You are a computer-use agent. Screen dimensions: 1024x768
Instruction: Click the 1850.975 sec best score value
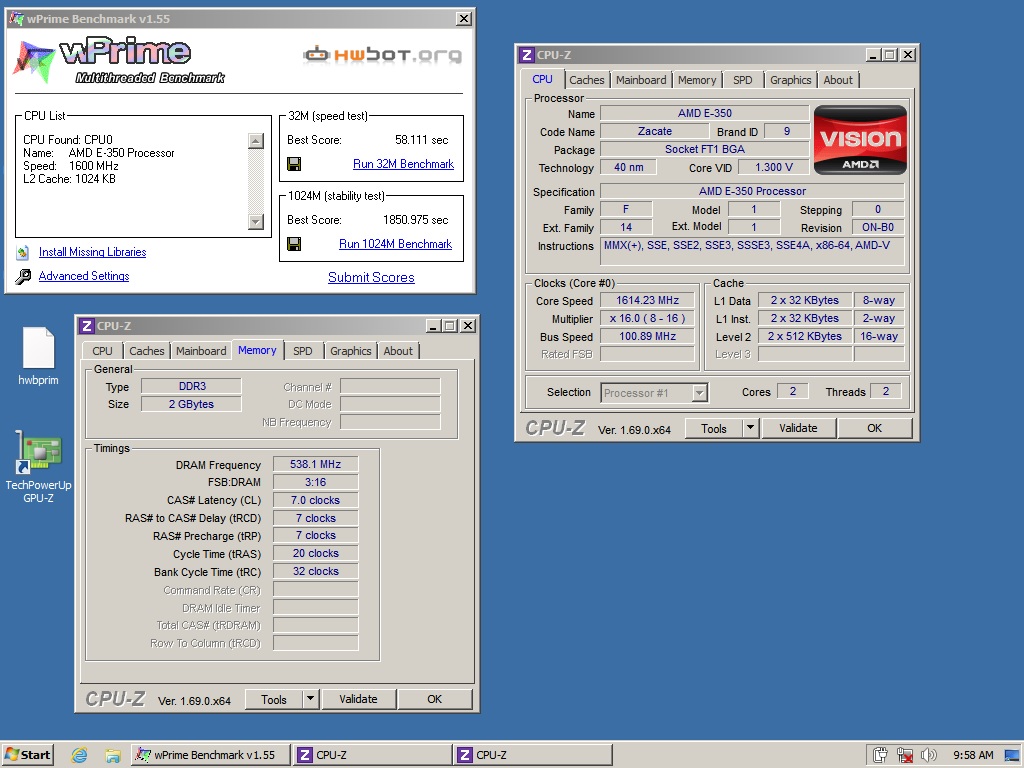415,220
